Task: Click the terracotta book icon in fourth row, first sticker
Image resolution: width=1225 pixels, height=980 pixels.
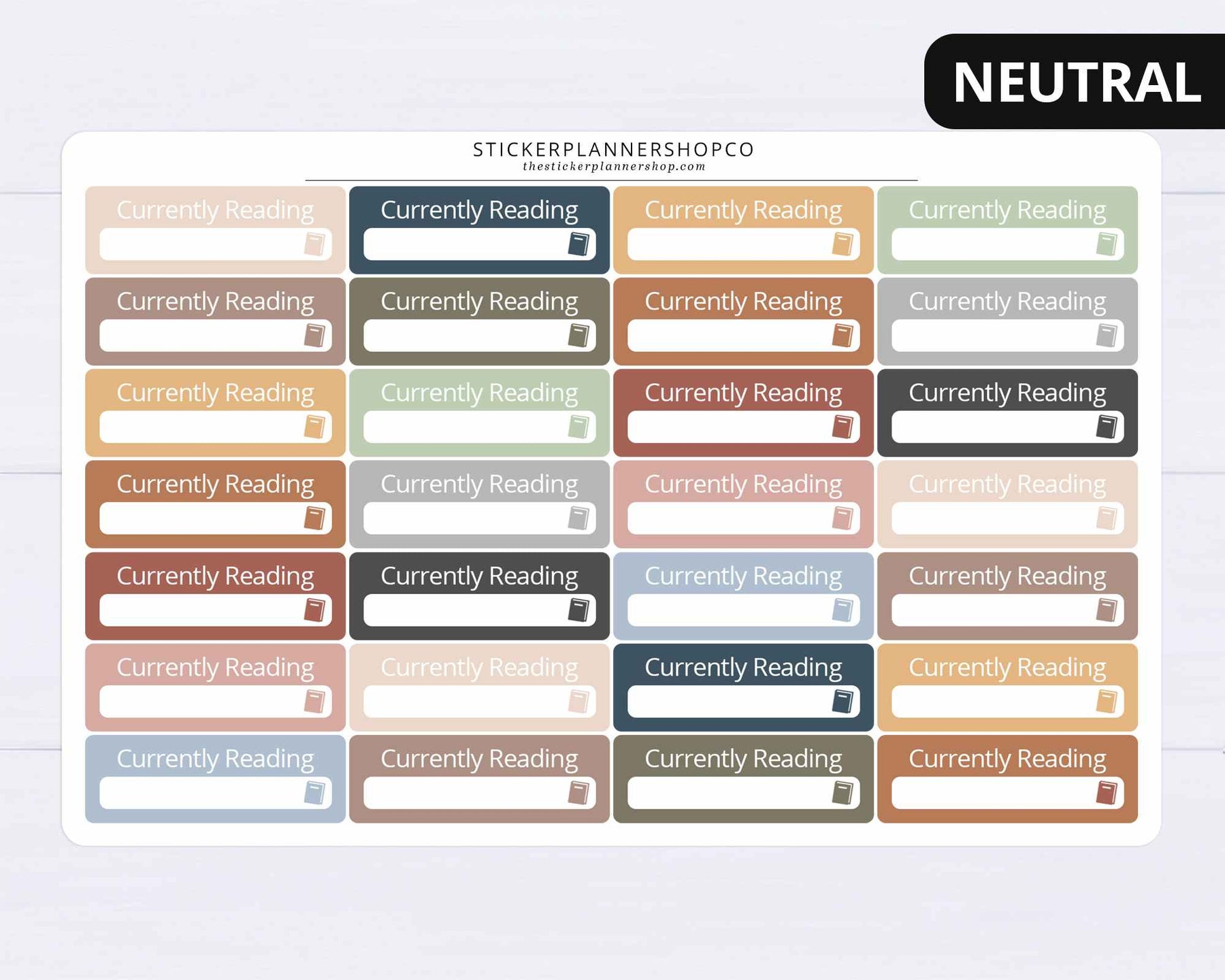Action: (x=314, y=519)
